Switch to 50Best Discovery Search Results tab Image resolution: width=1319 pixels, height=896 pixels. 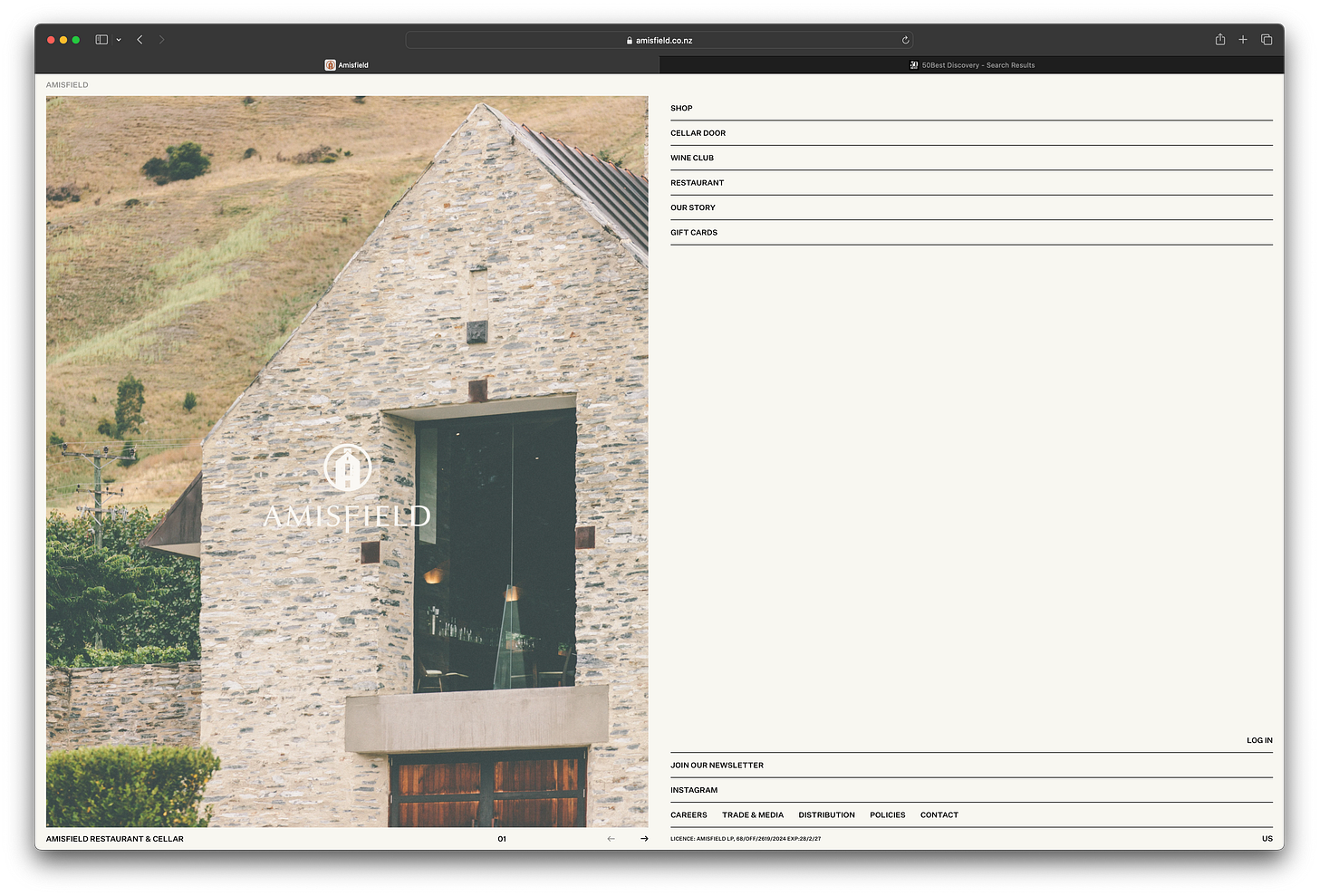coord(972,65)
